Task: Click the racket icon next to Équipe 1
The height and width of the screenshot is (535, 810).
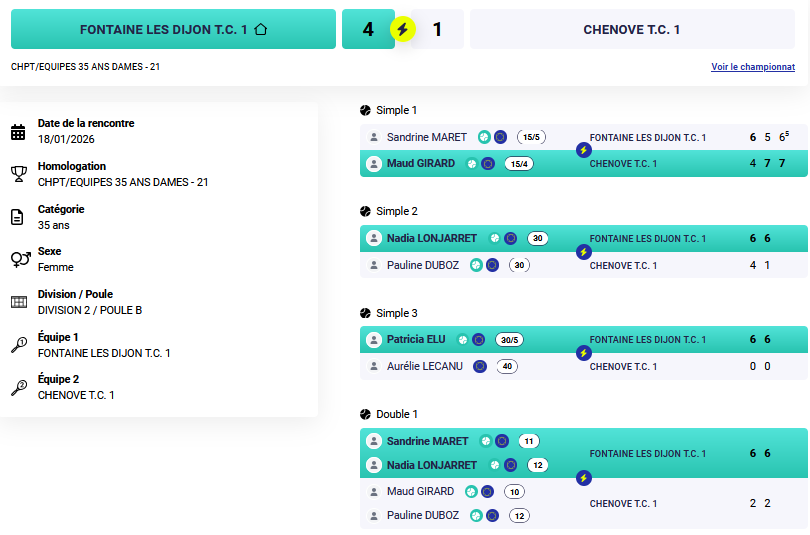Action: (19, 345)
